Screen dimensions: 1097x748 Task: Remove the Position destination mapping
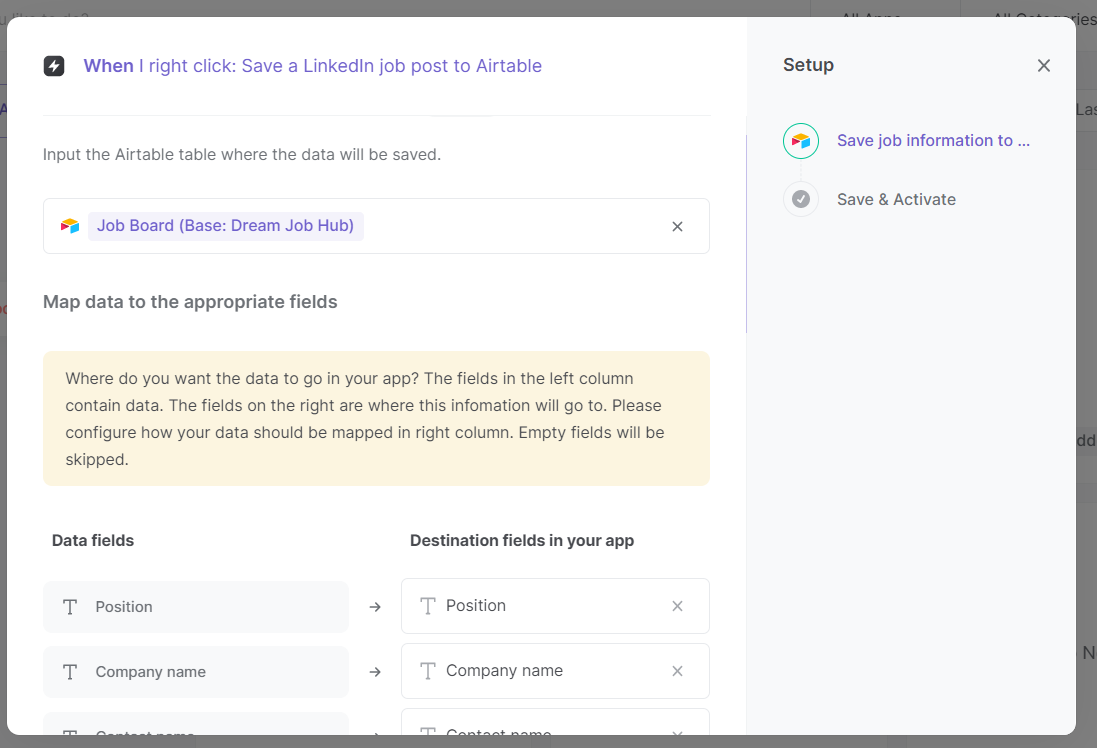pos(677,606)
